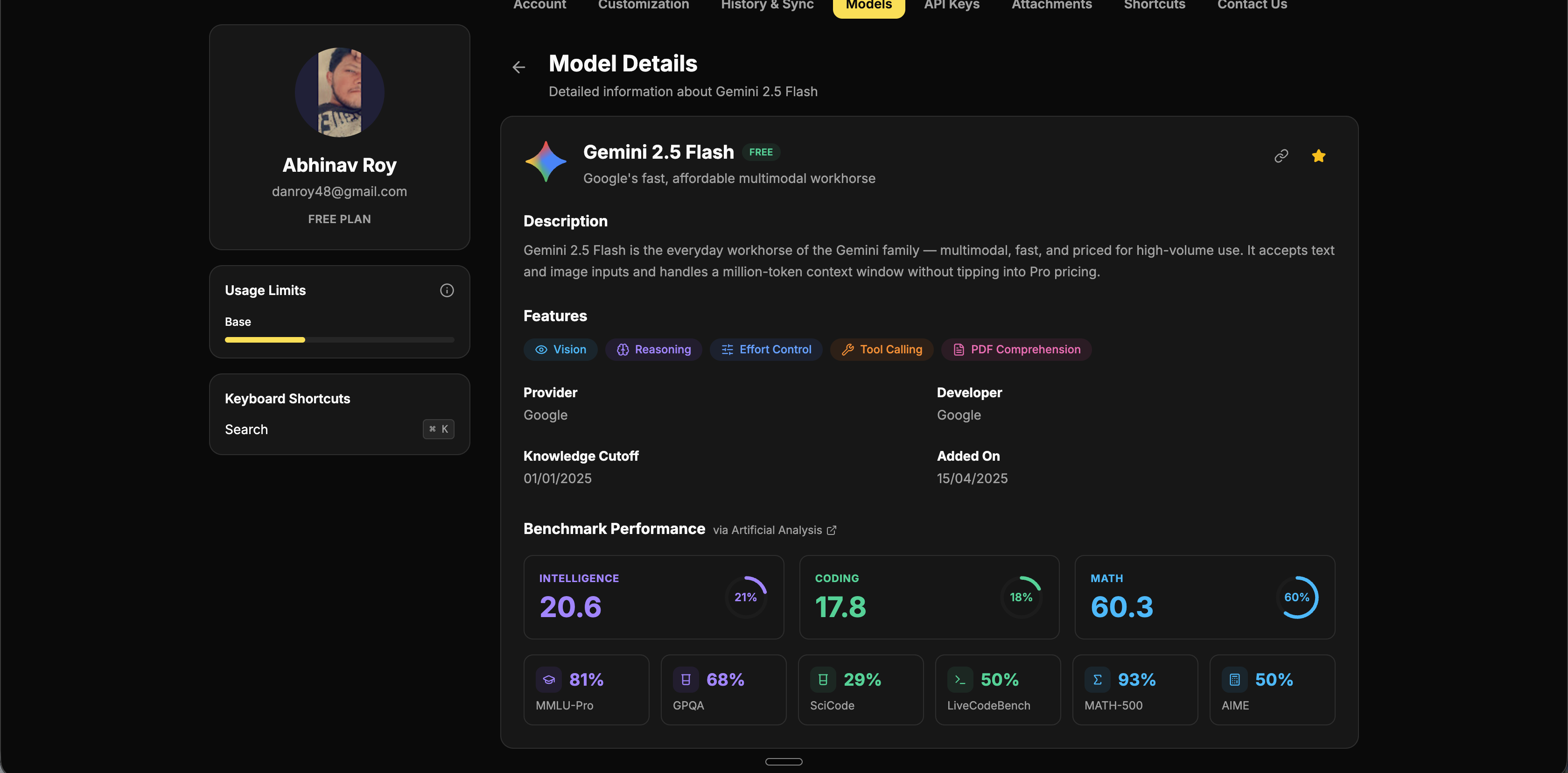
Task: Switch to the Account tab
Action: coord(539,5)
